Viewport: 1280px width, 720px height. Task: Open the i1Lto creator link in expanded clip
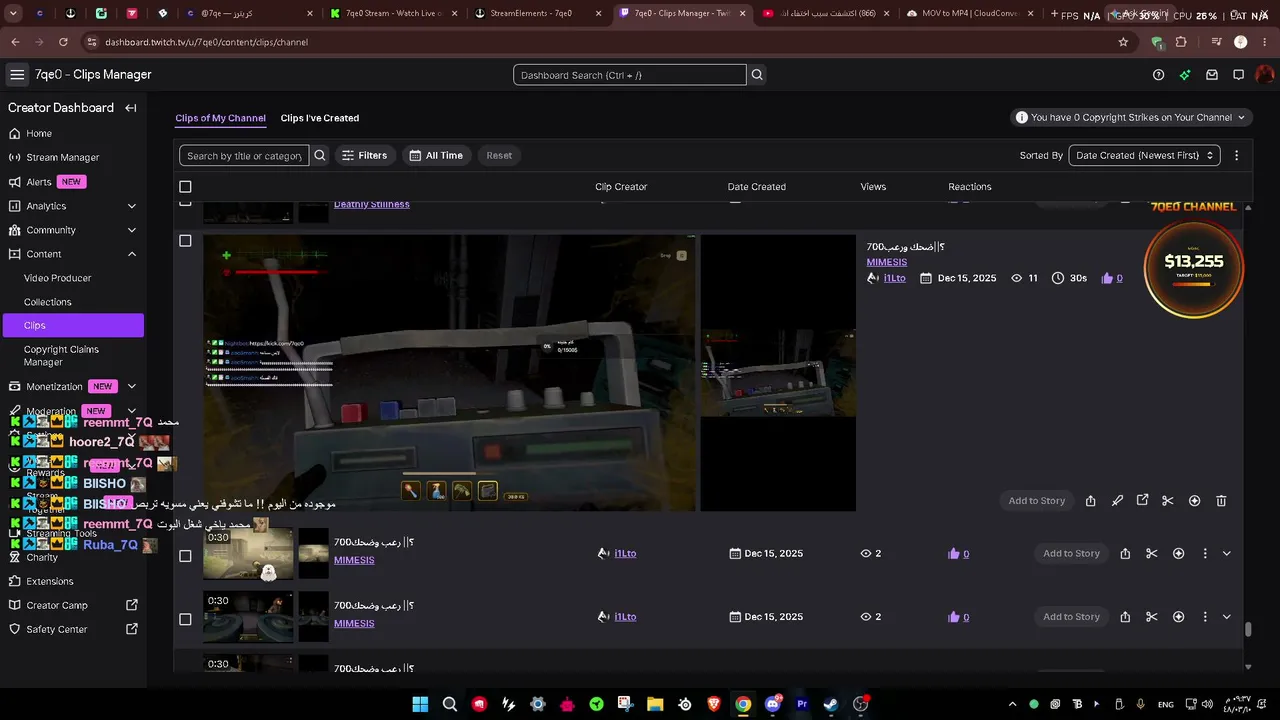pos(895,278)
